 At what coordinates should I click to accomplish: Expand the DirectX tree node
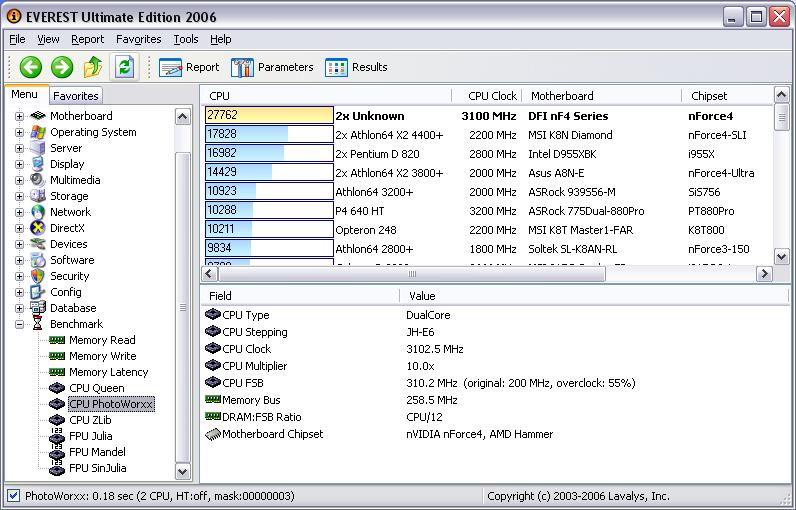click(x=19, y=228)
